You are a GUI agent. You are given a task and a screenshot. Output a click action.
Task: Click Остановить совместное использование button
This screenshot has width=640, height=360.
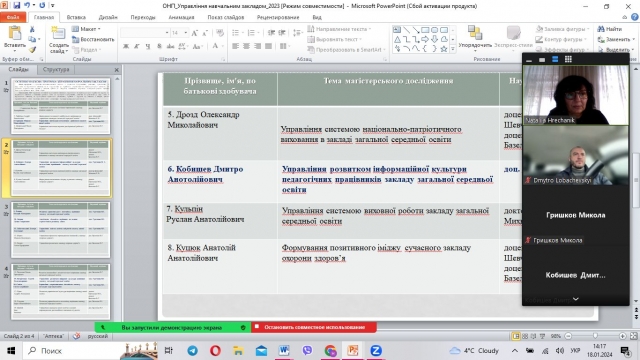point(314,327)
